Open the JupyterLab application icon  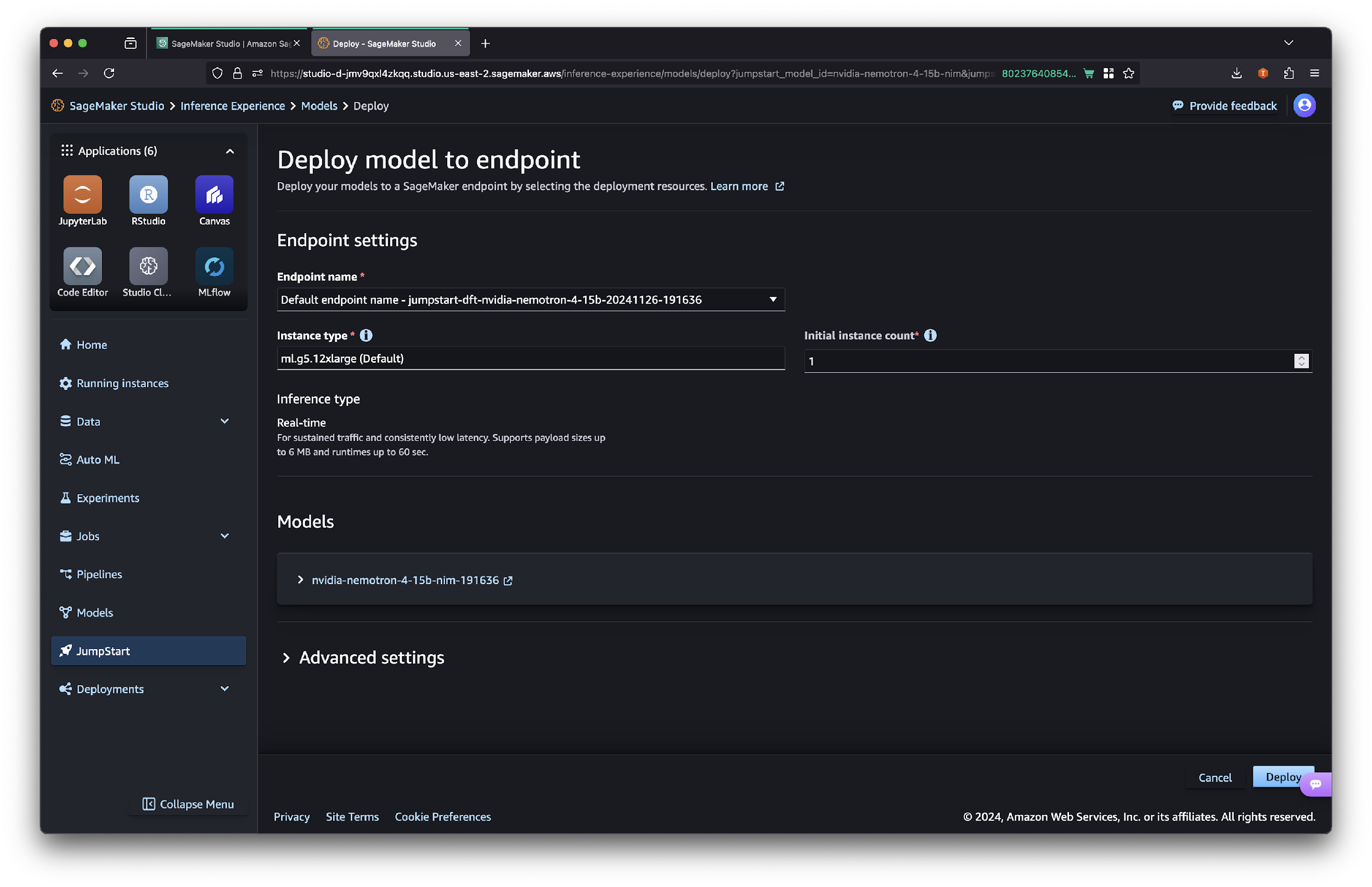(82, 195)
